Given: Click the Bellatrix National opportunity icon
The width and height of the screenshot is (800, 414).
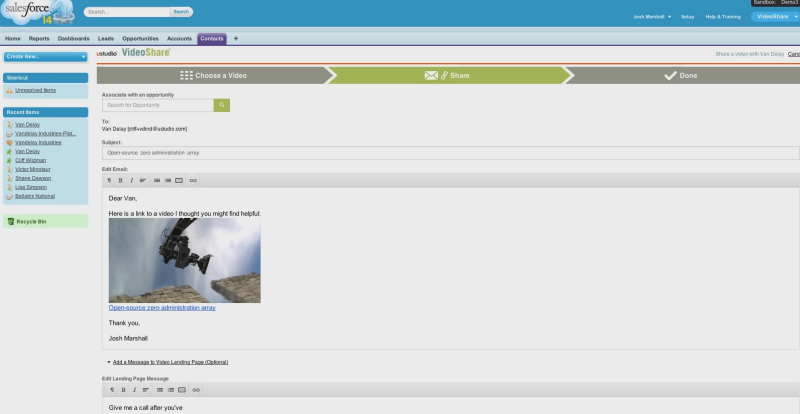Looking at the screenshot, I should pos(9,196).
